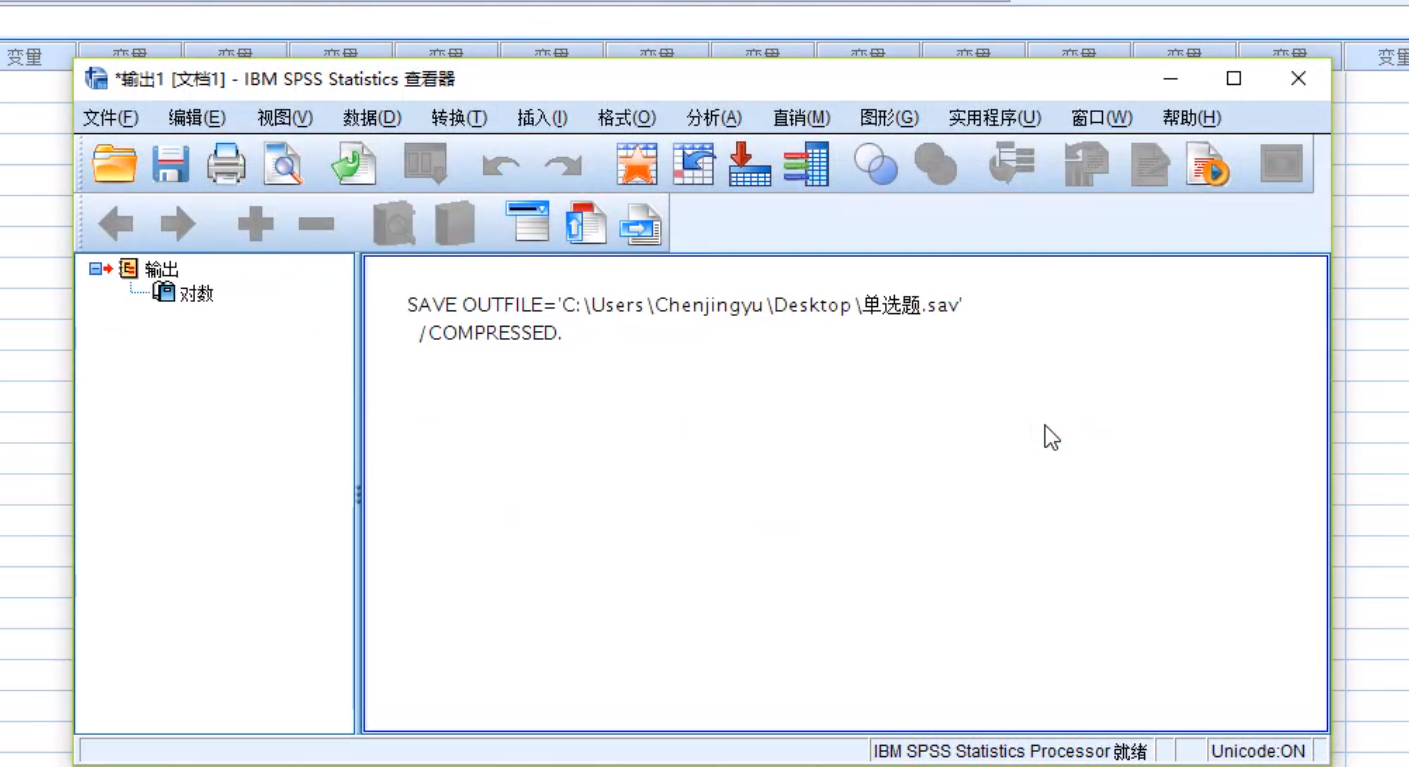Open the 转换(T) menu

coord(459,118)
